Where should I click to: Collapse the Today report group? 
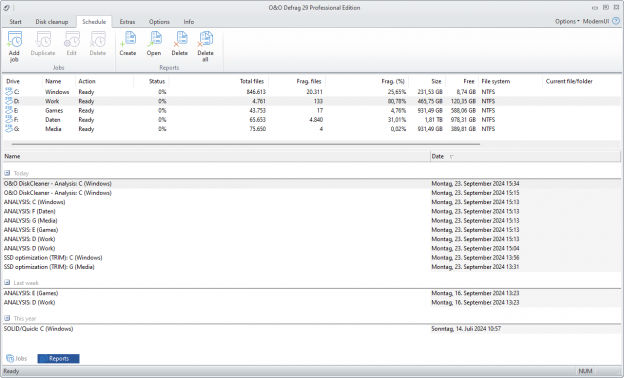[7, 173]
